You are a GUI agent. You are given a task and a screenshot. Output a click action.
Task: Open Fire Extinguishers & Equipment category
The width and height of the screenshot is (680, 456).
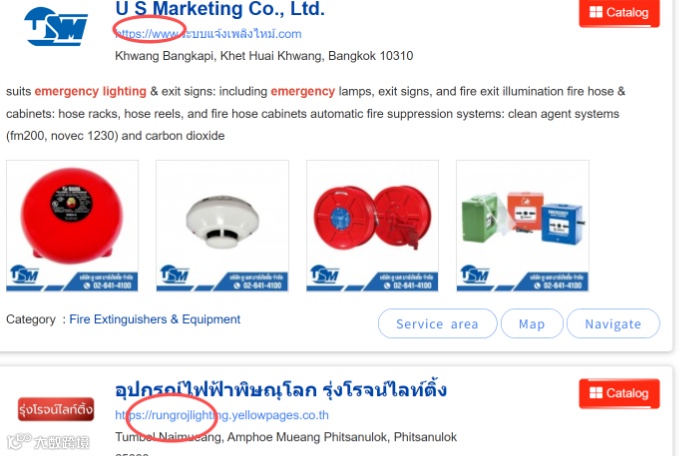tap(155, 319)
